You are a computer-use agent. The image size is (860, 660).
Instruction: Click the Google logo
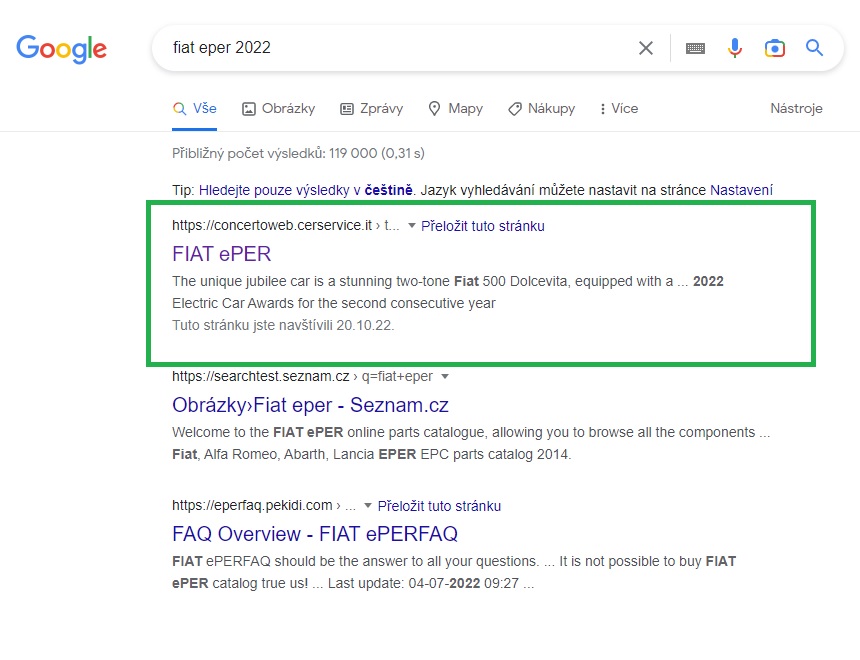coord(61,48)
